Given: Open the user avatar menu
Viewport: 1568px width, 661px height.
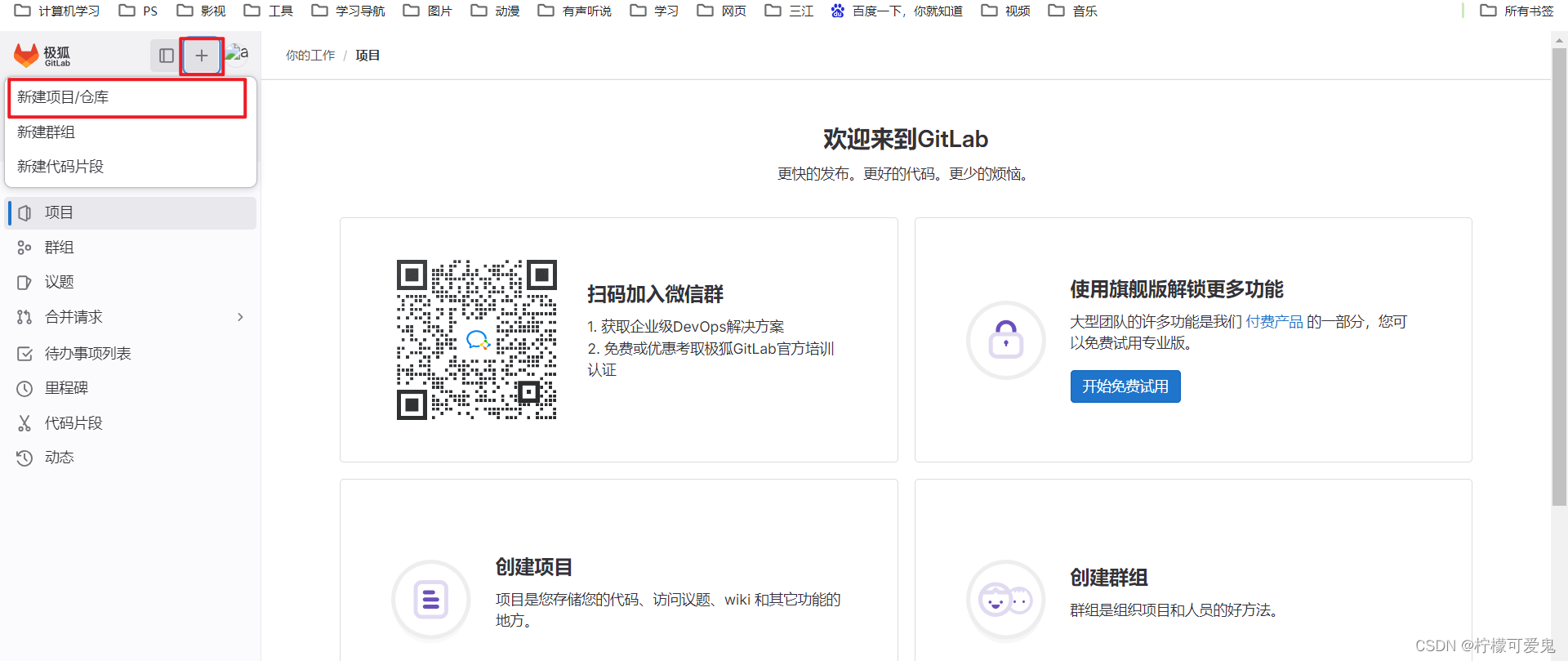Looking at the screenshot, I should pyautogui.click(x=237, y=54).
